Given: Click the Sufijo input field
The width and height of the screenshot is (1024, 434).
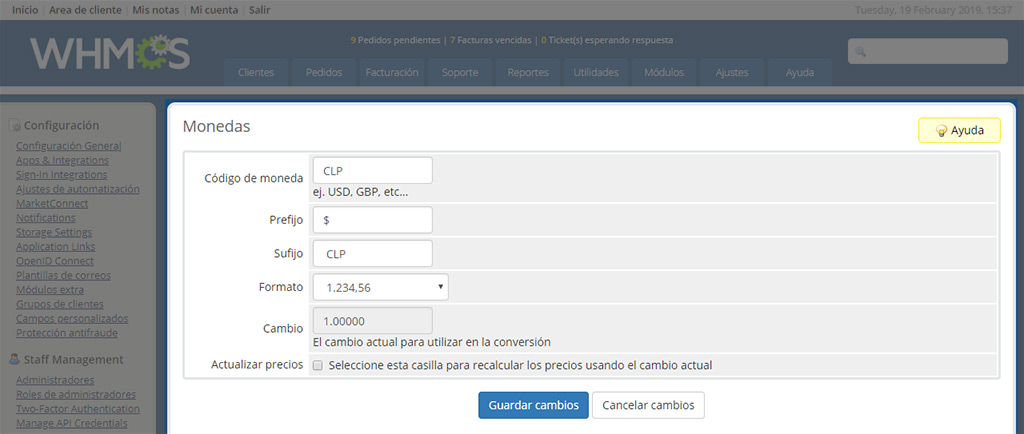Looking at the screenshot, I should coord(372,254).
